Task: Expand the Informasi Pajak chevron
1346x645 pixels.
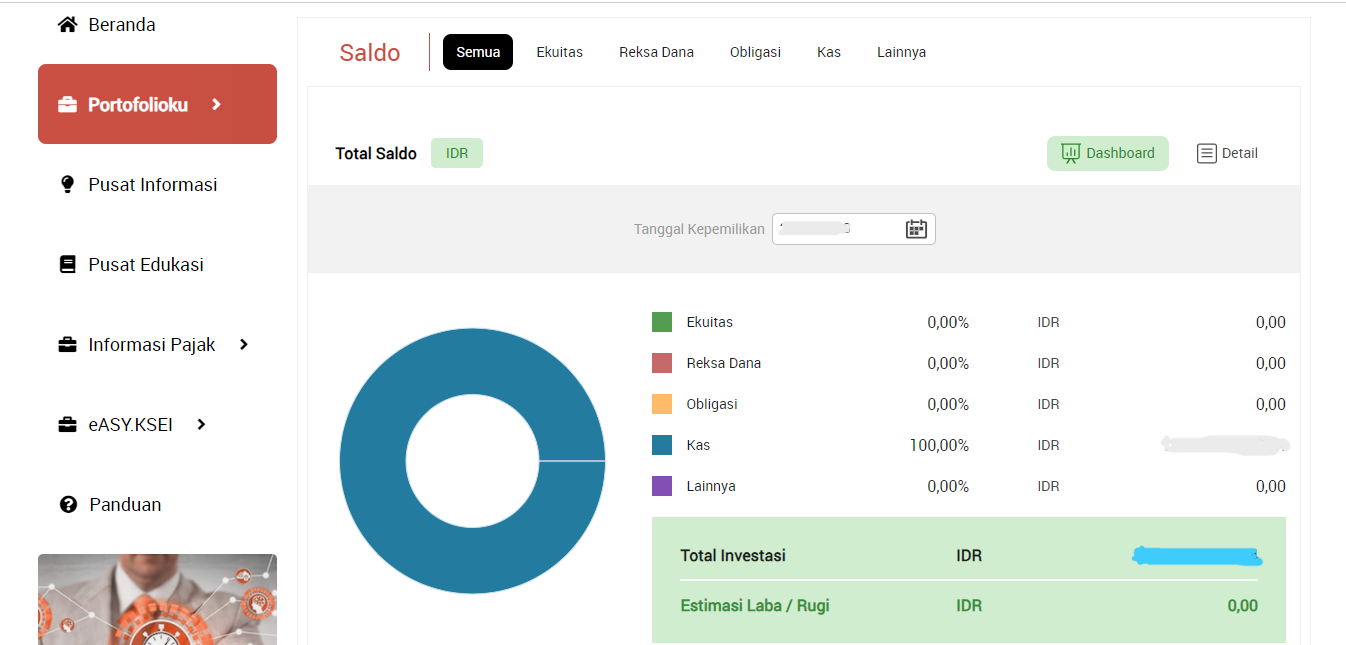Action: 244,344
